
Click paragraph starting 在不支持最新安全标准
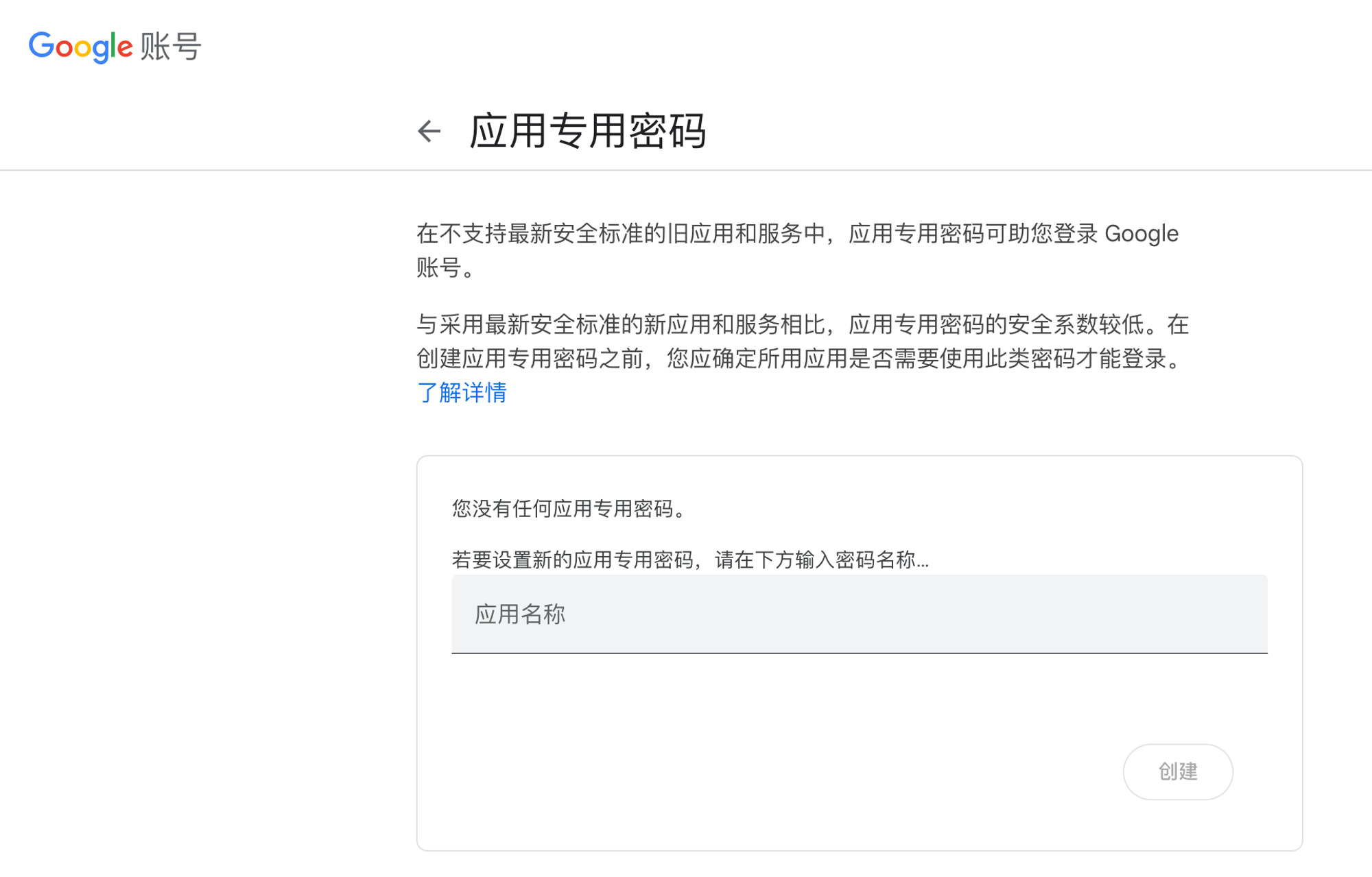[797, 250]
